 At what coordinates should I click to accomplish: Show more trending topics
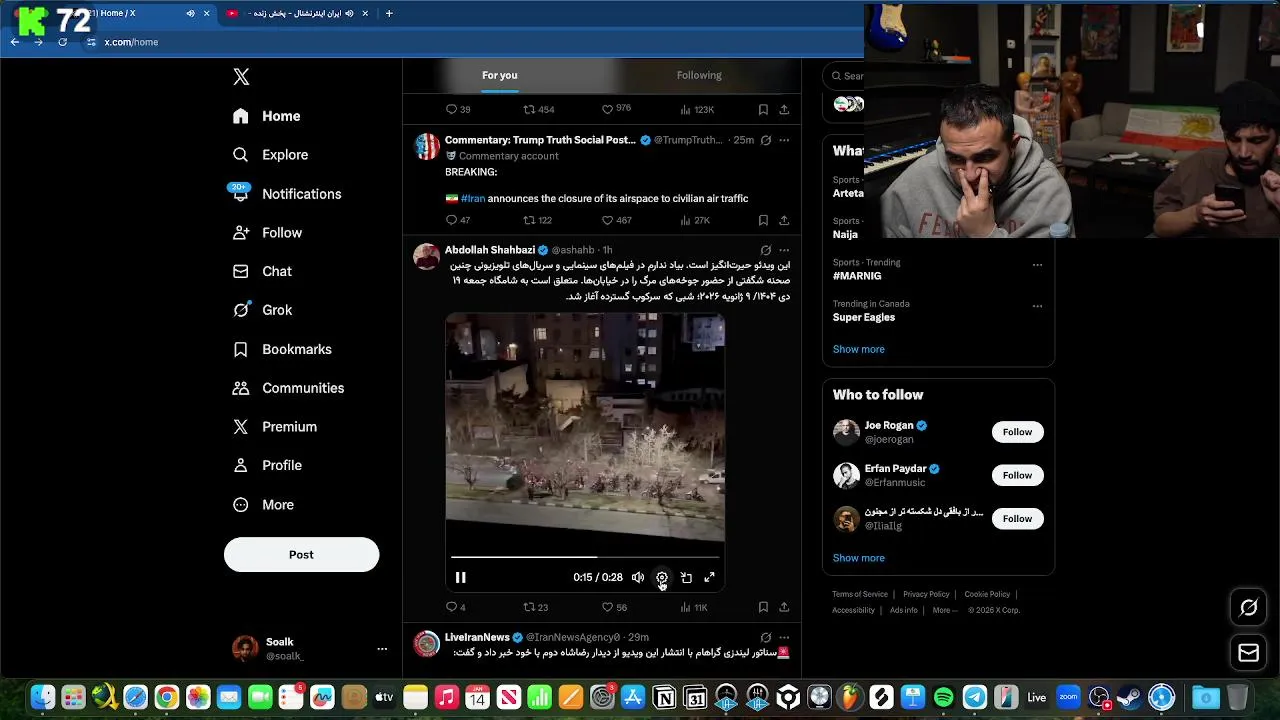(859, 349)
